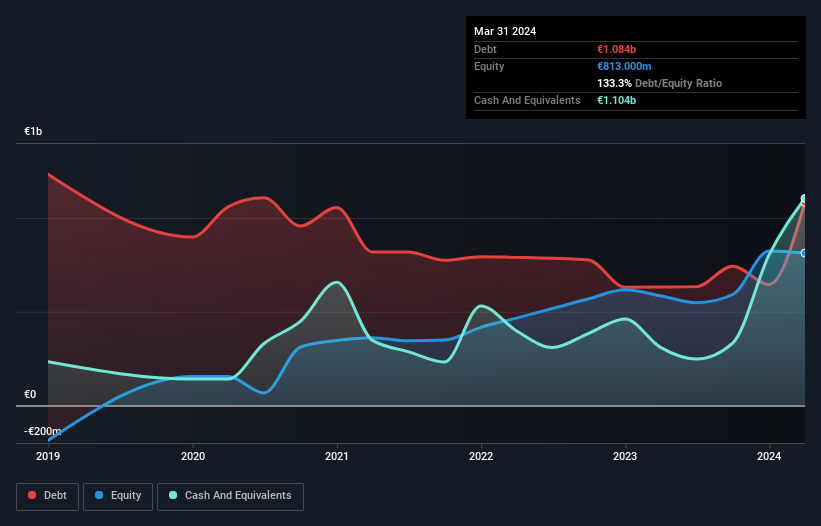
Task: Toggle the Debt series legend button
Action: click(x=48, y=496)
